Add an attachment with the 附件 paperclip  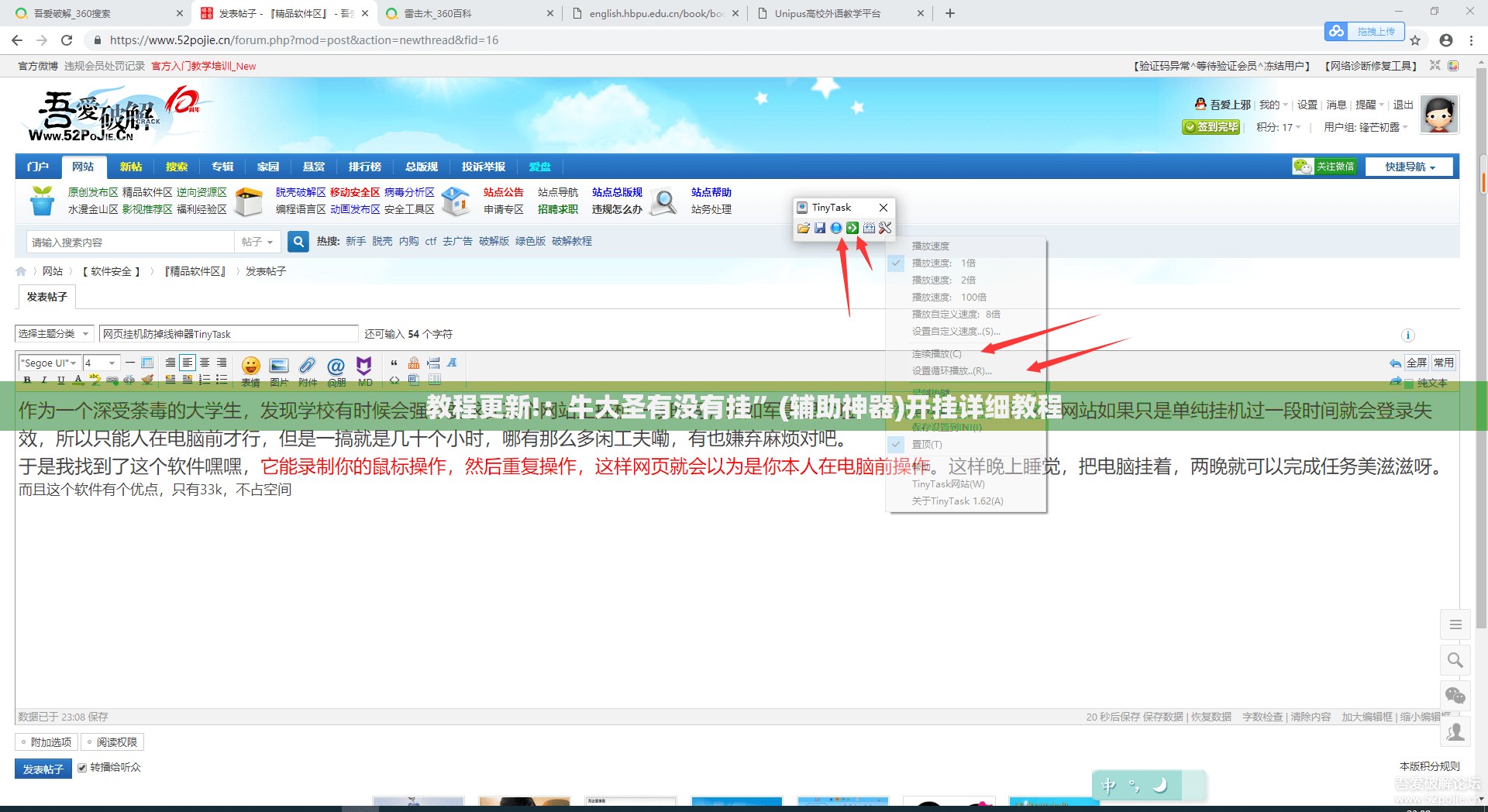(x=308, y=370)
